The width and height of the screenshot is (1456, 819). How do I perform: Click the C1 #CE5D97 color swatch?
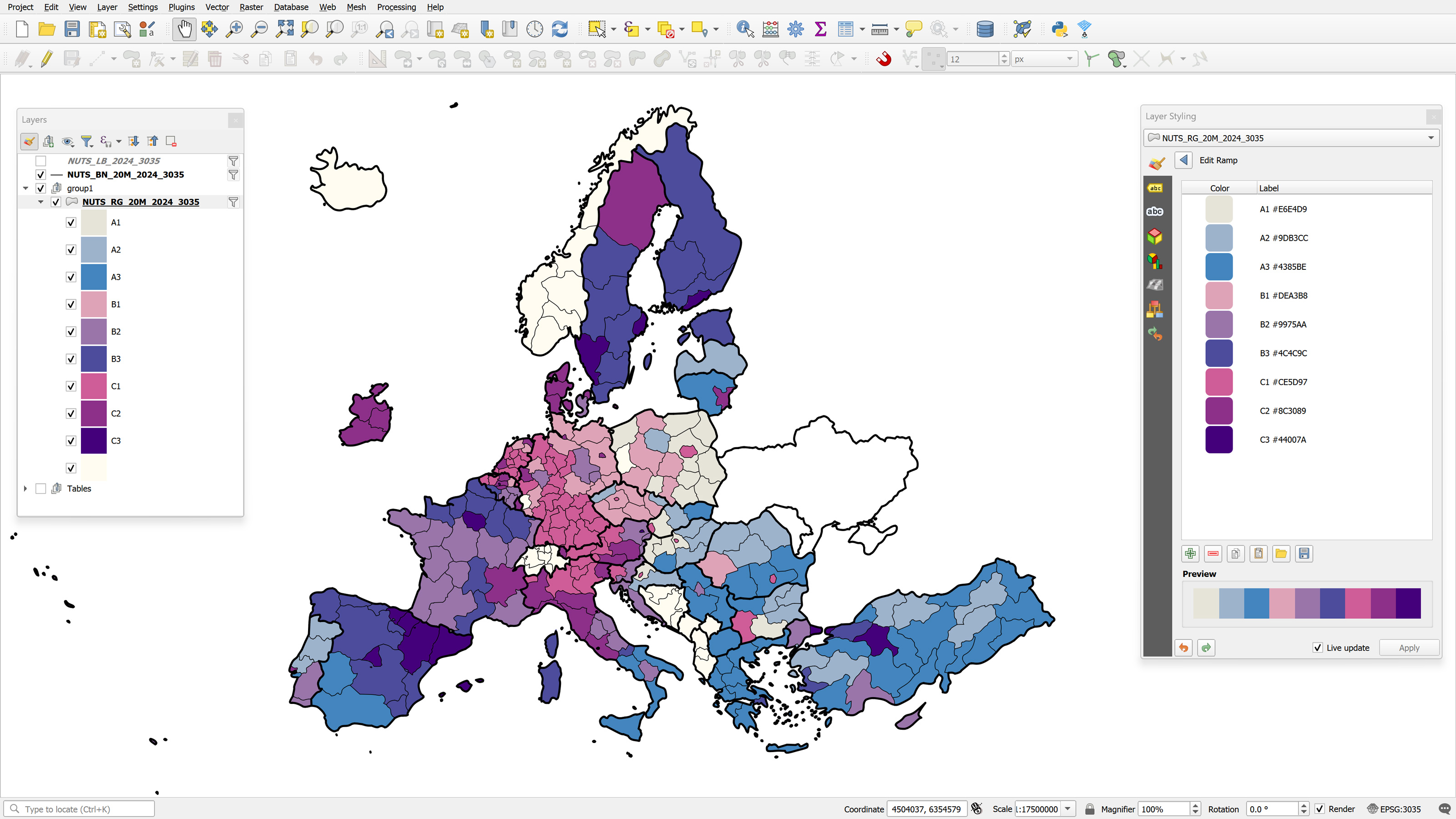tap(1219, 382)
